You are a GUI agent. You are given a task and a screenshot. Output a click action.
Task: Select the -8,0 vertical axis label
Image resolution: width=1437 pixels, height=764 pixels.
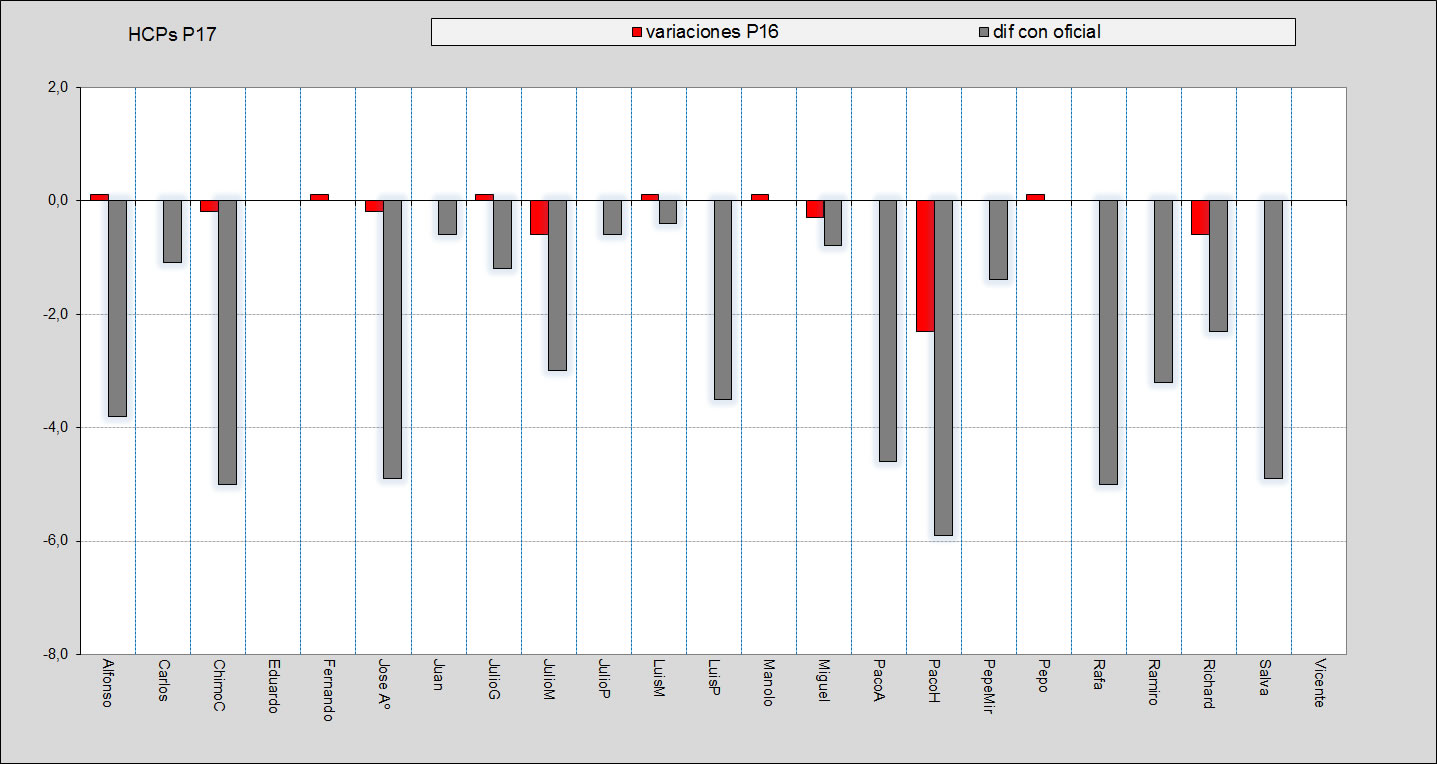point(55,654)
